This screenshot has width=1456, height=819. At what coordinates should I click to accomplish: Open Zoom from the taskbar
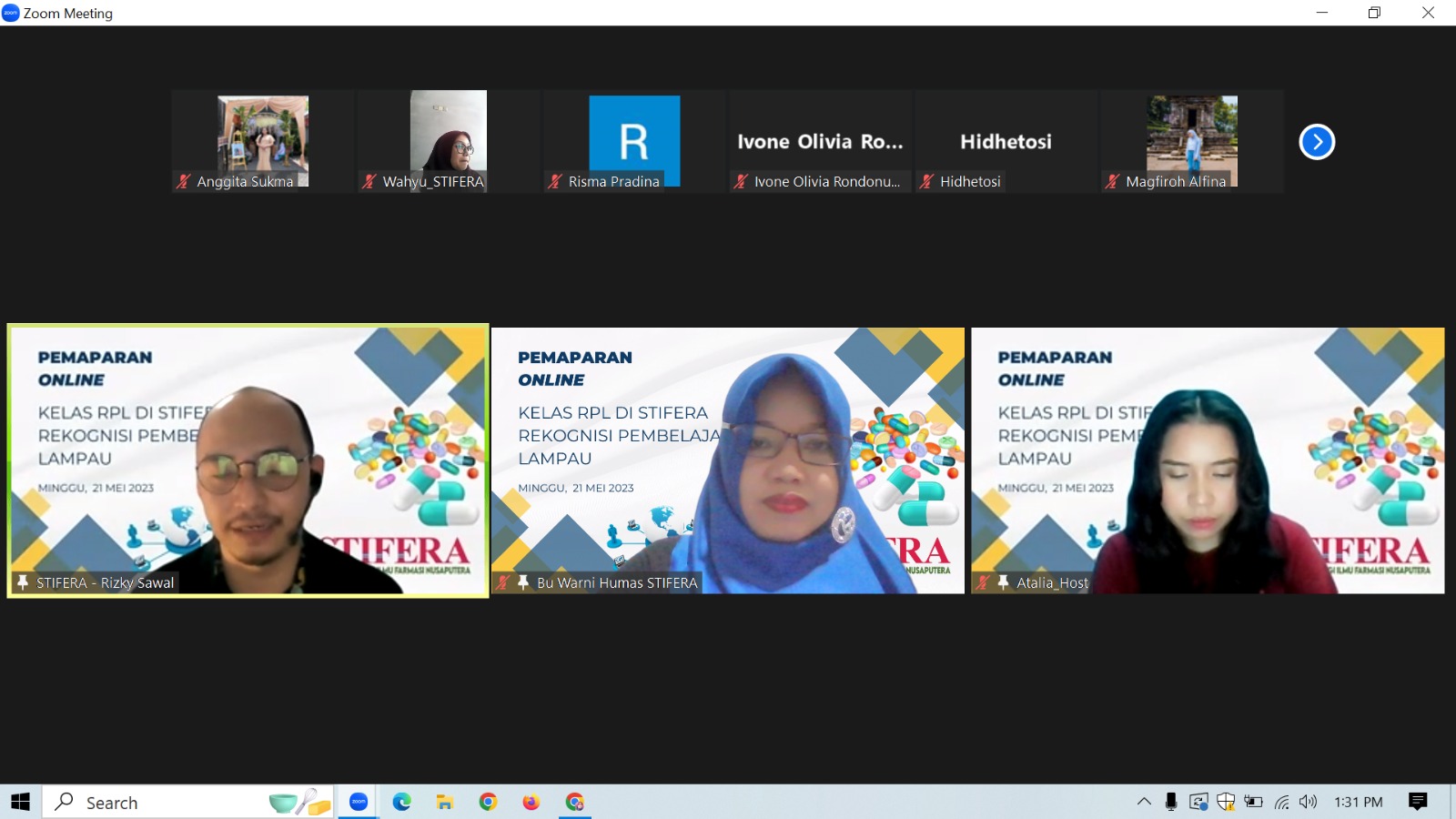[359, 802]
